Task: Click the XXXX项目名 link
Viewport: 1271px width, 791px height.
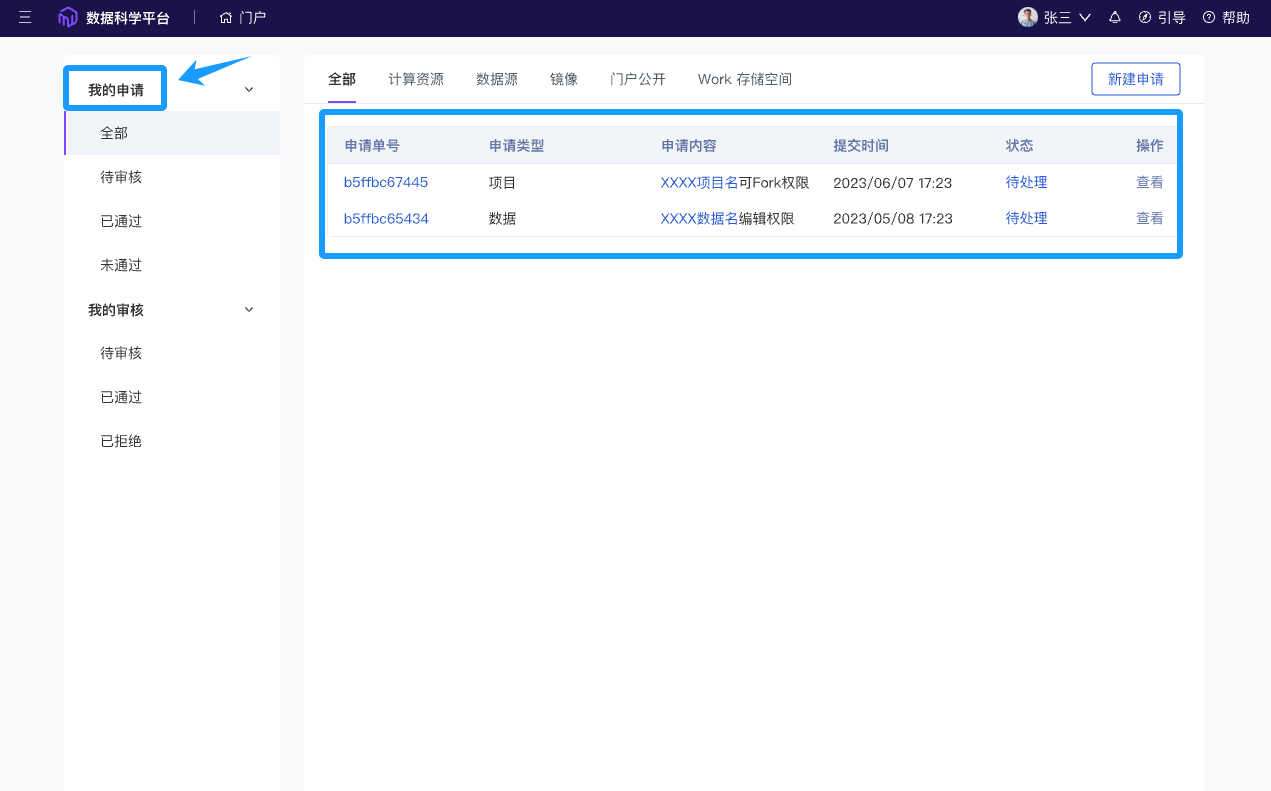Action: point(699,182)
